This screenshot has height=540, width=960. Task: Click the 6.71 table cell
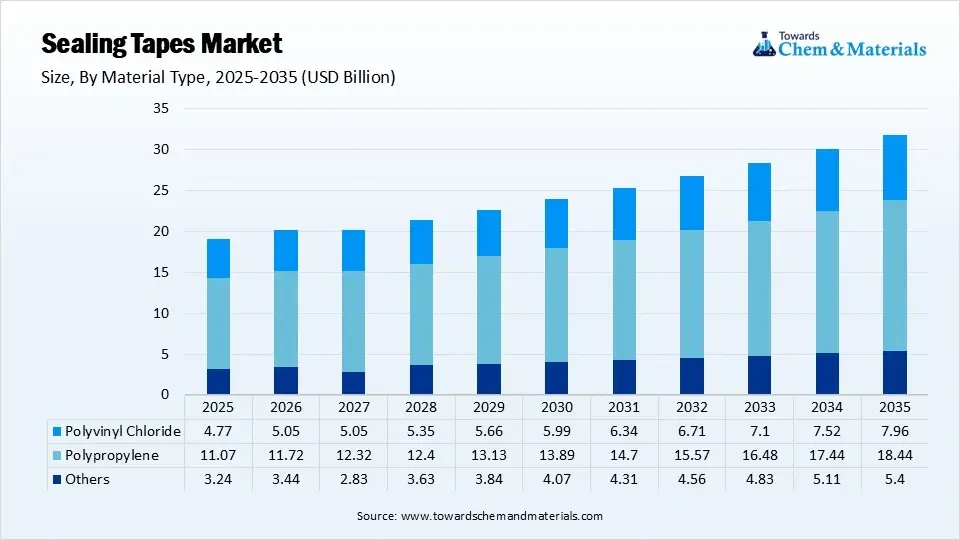692,432
